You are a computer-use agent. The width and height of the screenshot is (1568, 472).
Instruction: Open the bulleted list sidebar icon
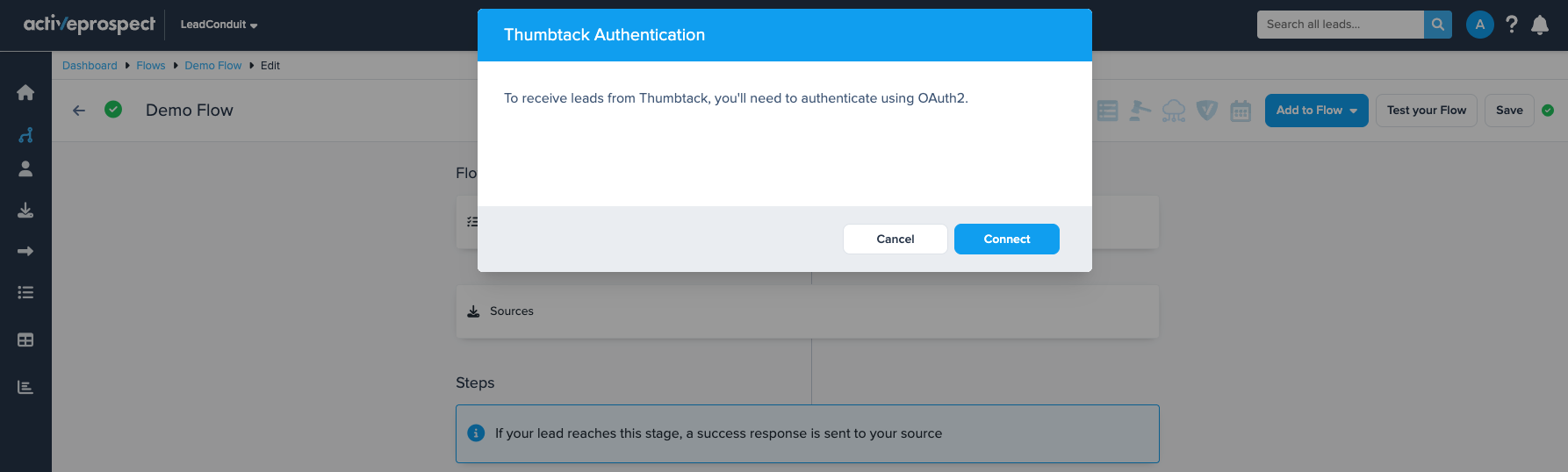pyautogui.click(x=25, y=293)
